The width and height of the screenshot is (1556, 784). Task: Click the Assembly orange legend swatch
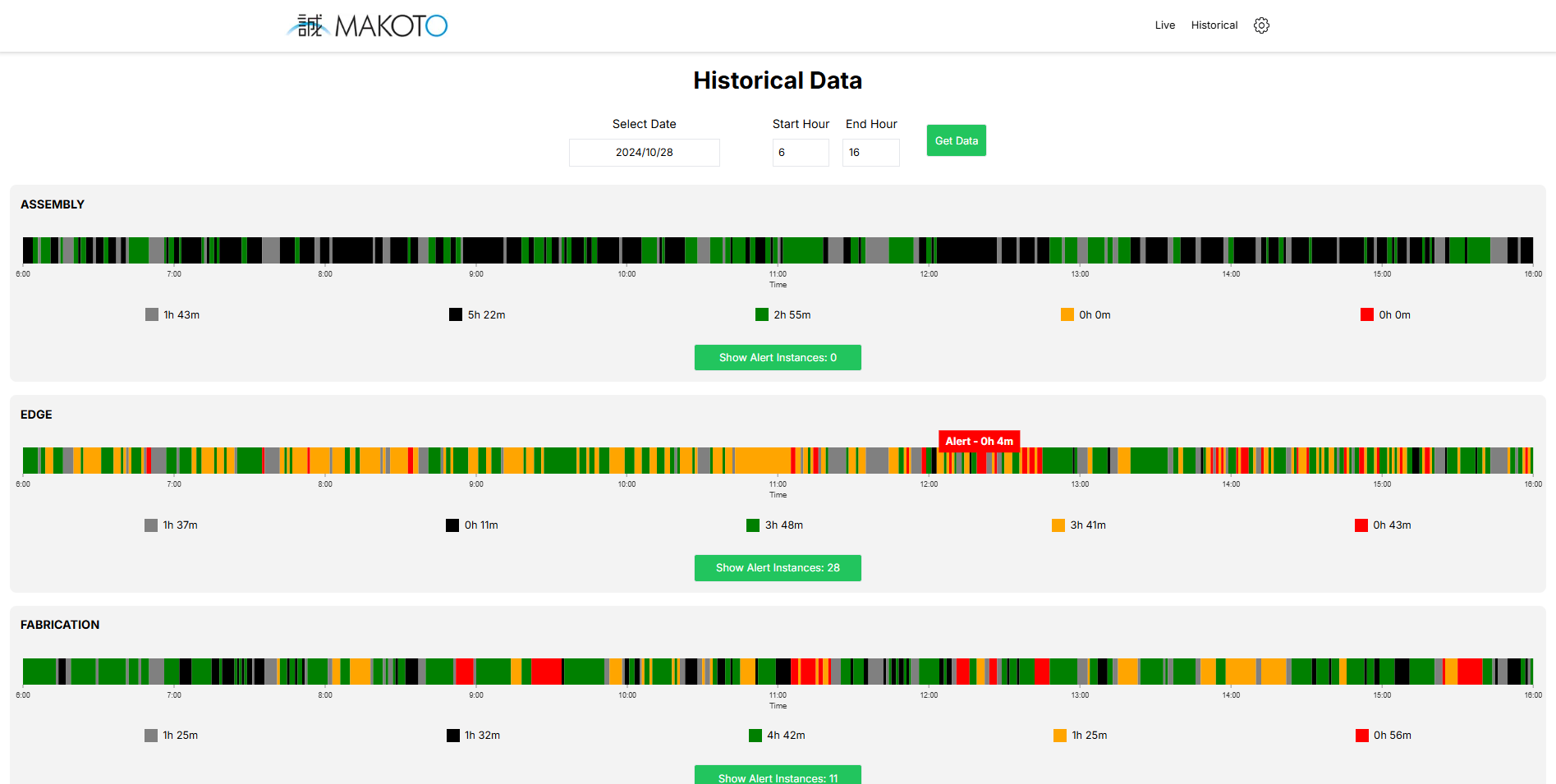1067,314
